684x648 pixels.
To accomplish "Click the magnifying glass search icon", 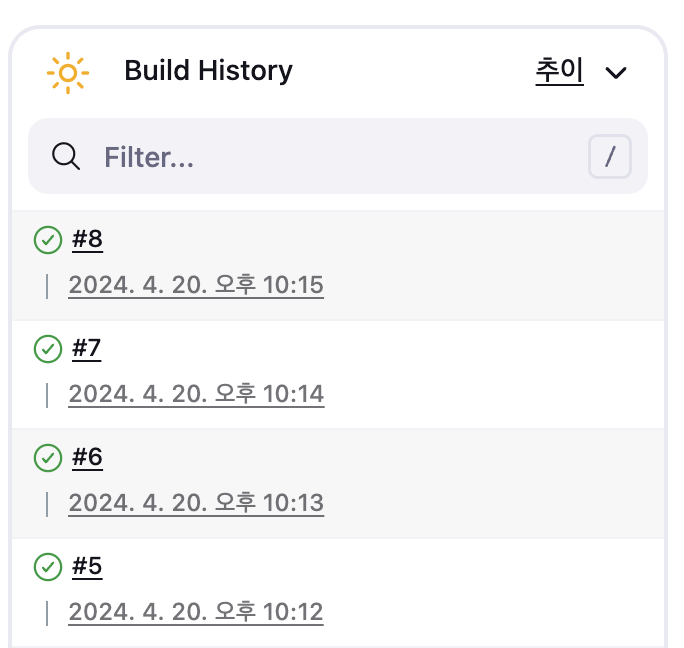I will click(x=66, y=156).
